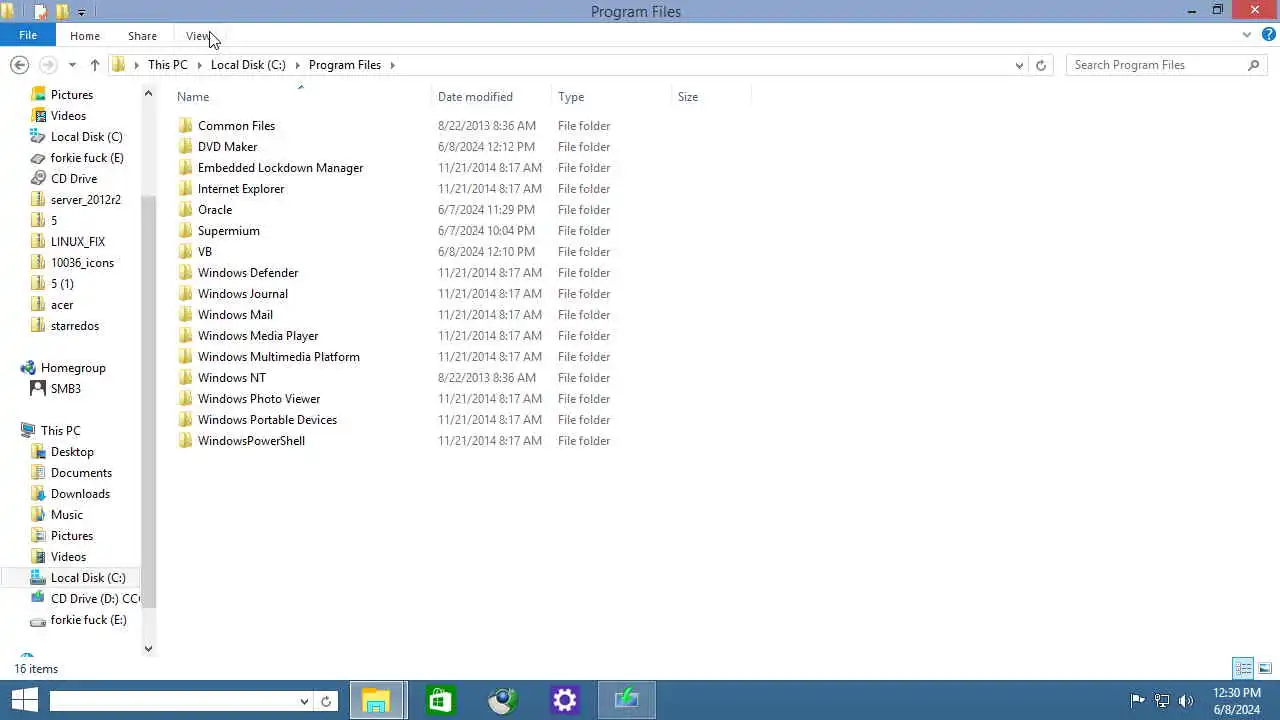Select LINUX_FIX in the navigation pane
This screenshot has width=1280, height=720.
pos(78,242)
